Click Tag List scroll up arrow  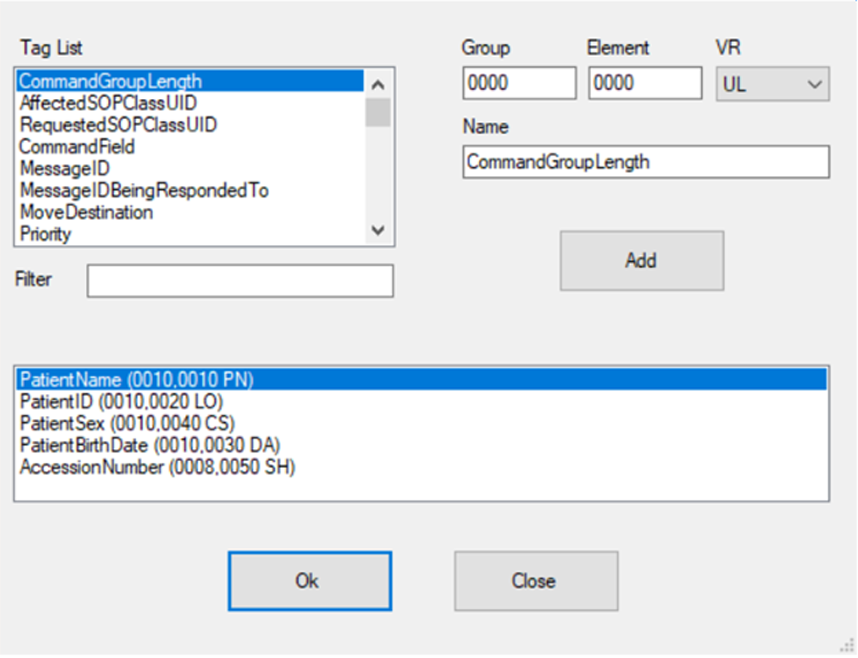378,84
